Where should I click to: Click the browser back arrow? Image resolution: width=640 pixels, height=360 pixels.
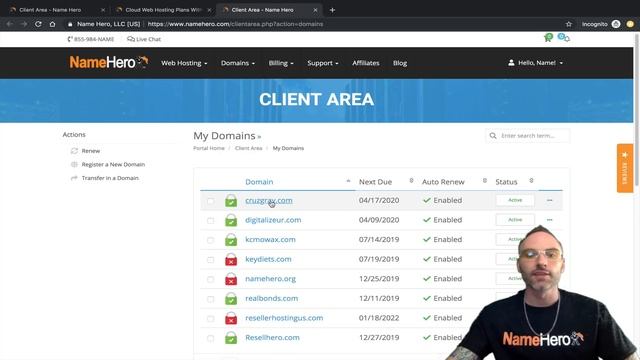coord(9,24)
